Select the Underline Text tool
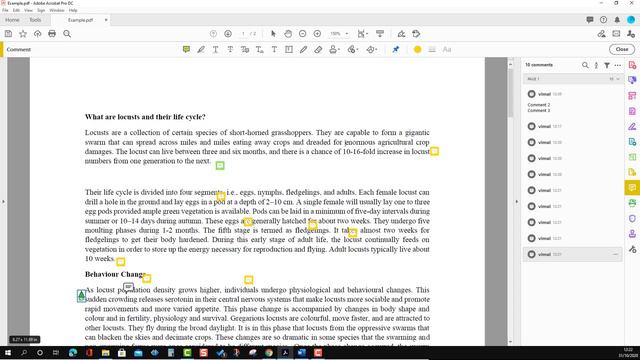This screenshot has width=640, height=360. 216,49
